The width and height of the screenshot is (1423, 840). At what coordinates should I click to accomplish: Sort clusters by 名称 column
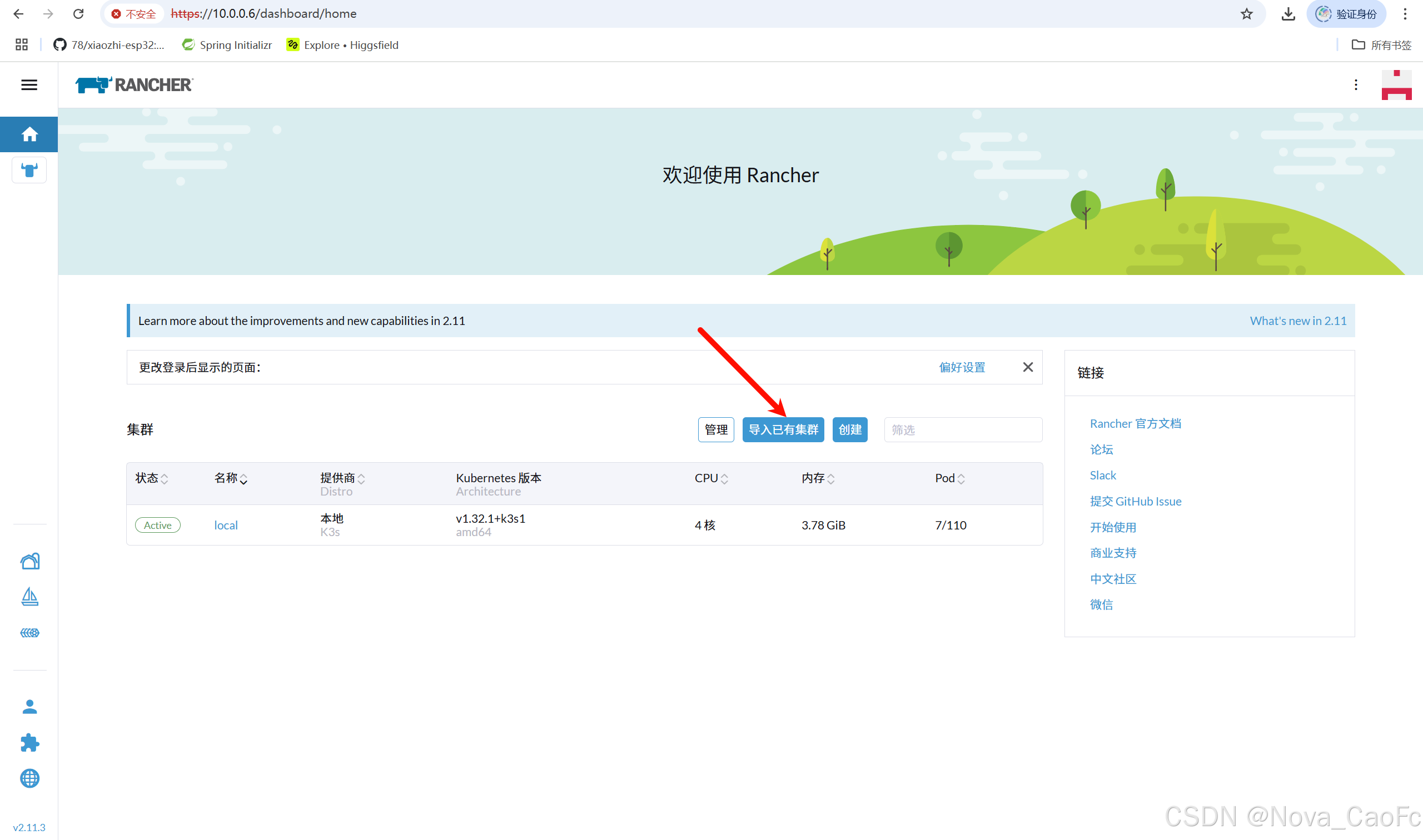(231, 478)
